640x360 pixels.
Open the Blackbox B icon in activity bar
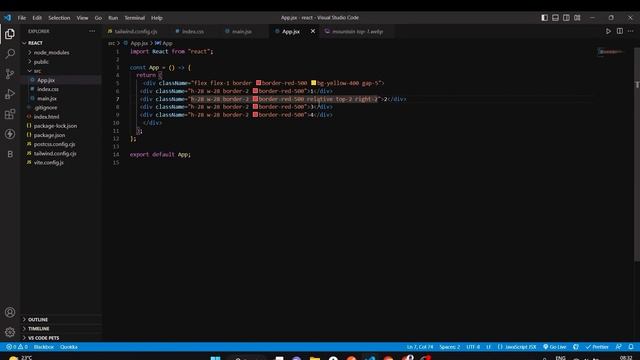tap(10, 154)
